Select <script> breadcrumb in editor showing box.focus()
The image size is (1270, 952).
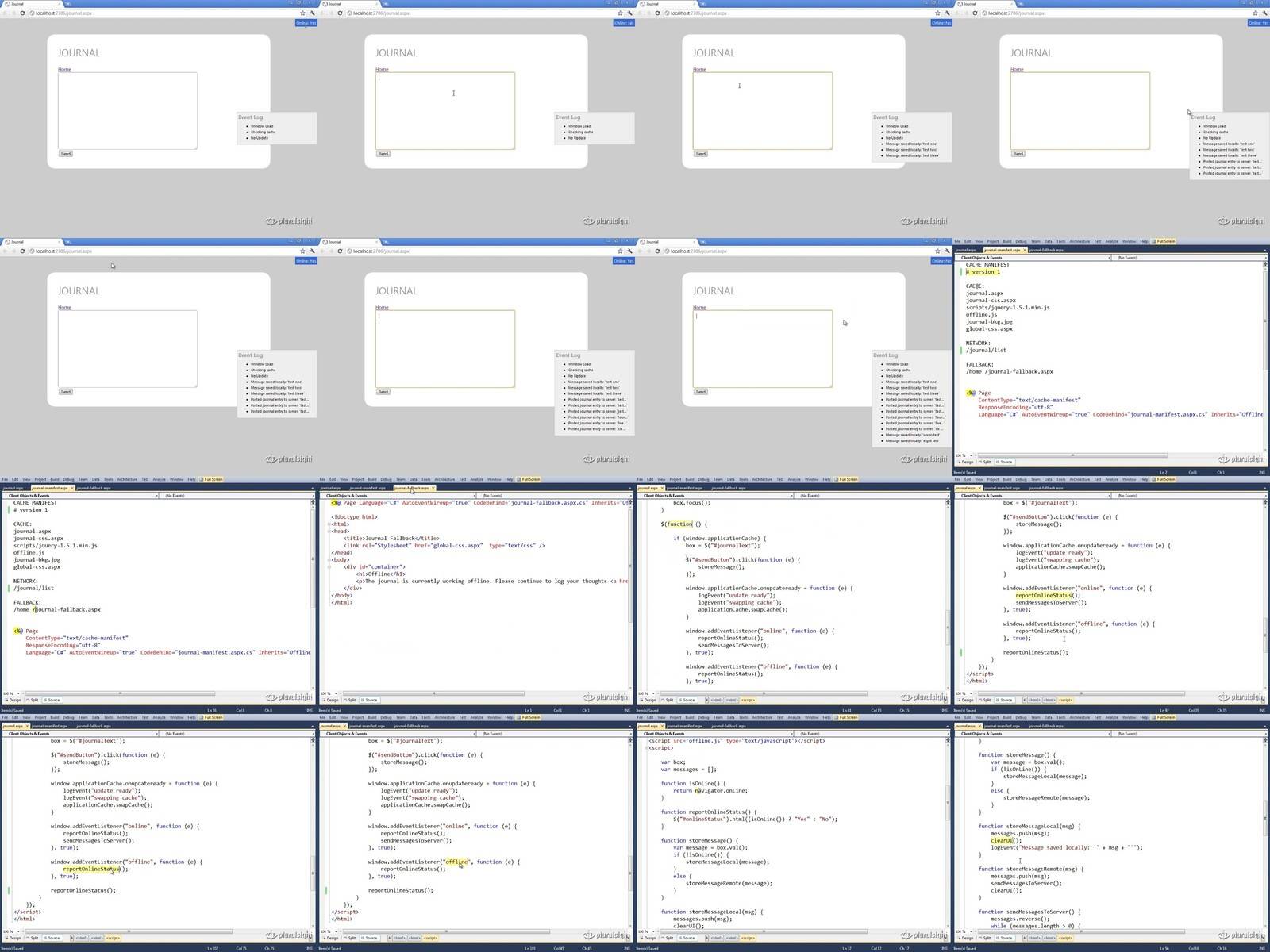pos(748,700)
